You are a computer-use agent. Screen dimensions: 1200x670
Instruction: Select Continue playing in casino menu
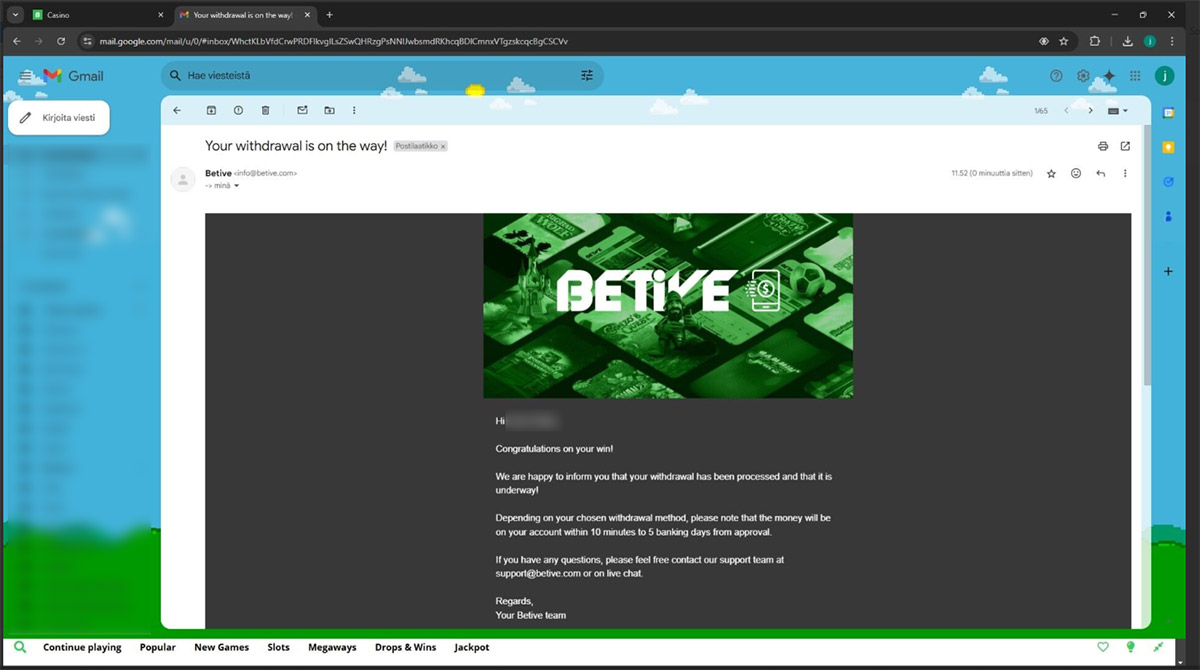82,647
